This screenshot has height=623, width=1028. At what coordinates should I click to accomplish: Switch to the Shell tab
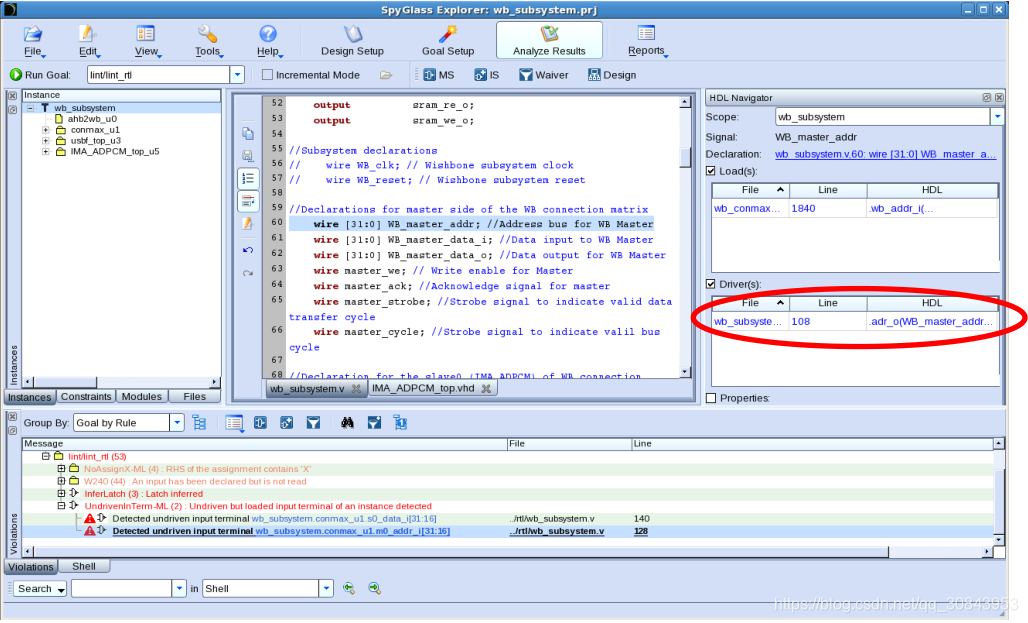point(83,566)
